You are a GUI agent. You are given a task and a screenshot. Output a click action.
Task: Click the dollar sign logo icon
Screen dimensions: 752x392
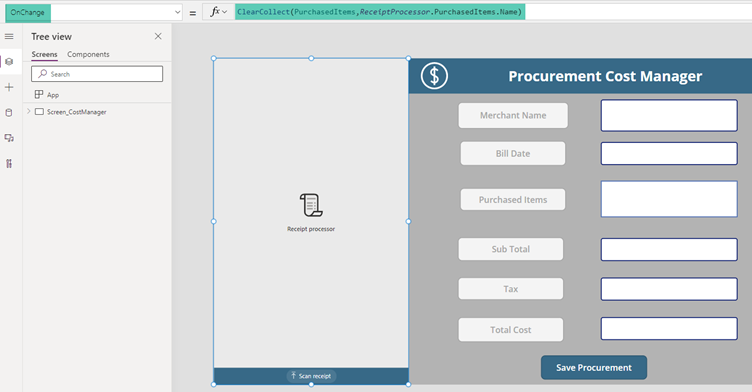click(x=435, y=76)
